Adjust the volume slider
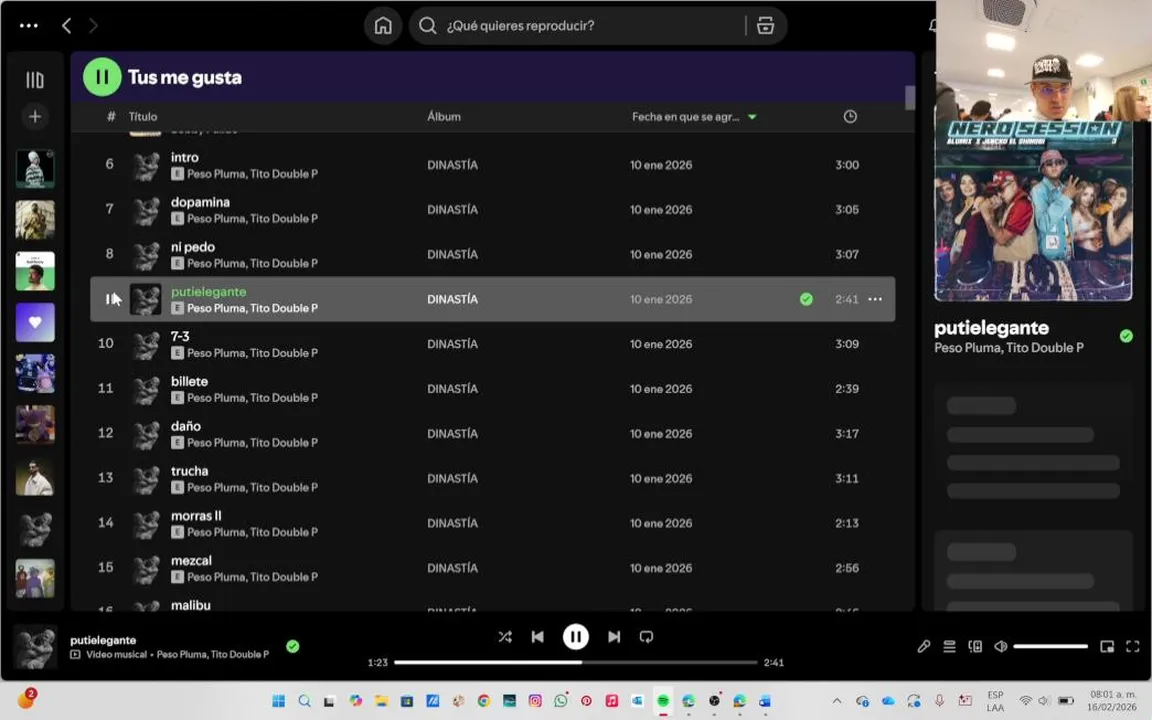Image resolution: width=1152 pixels, height=720 pixels. tap(1051, 647)
